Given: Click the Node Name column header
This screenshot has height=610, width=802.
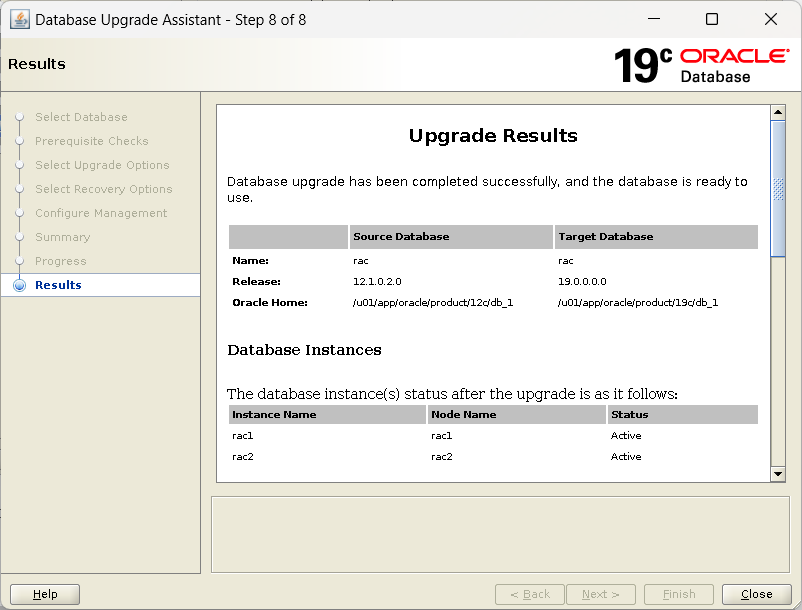Looking at the screenshot, I should [517, 415].
